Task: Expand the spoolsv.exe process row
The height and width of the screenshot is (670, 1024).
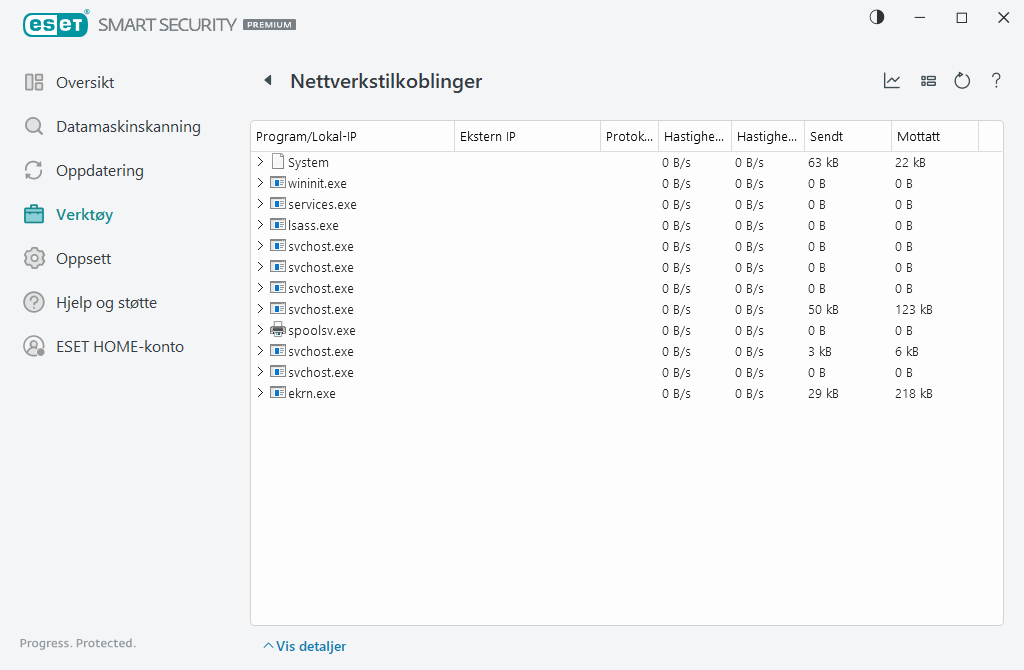Action: tap(260, 330)
